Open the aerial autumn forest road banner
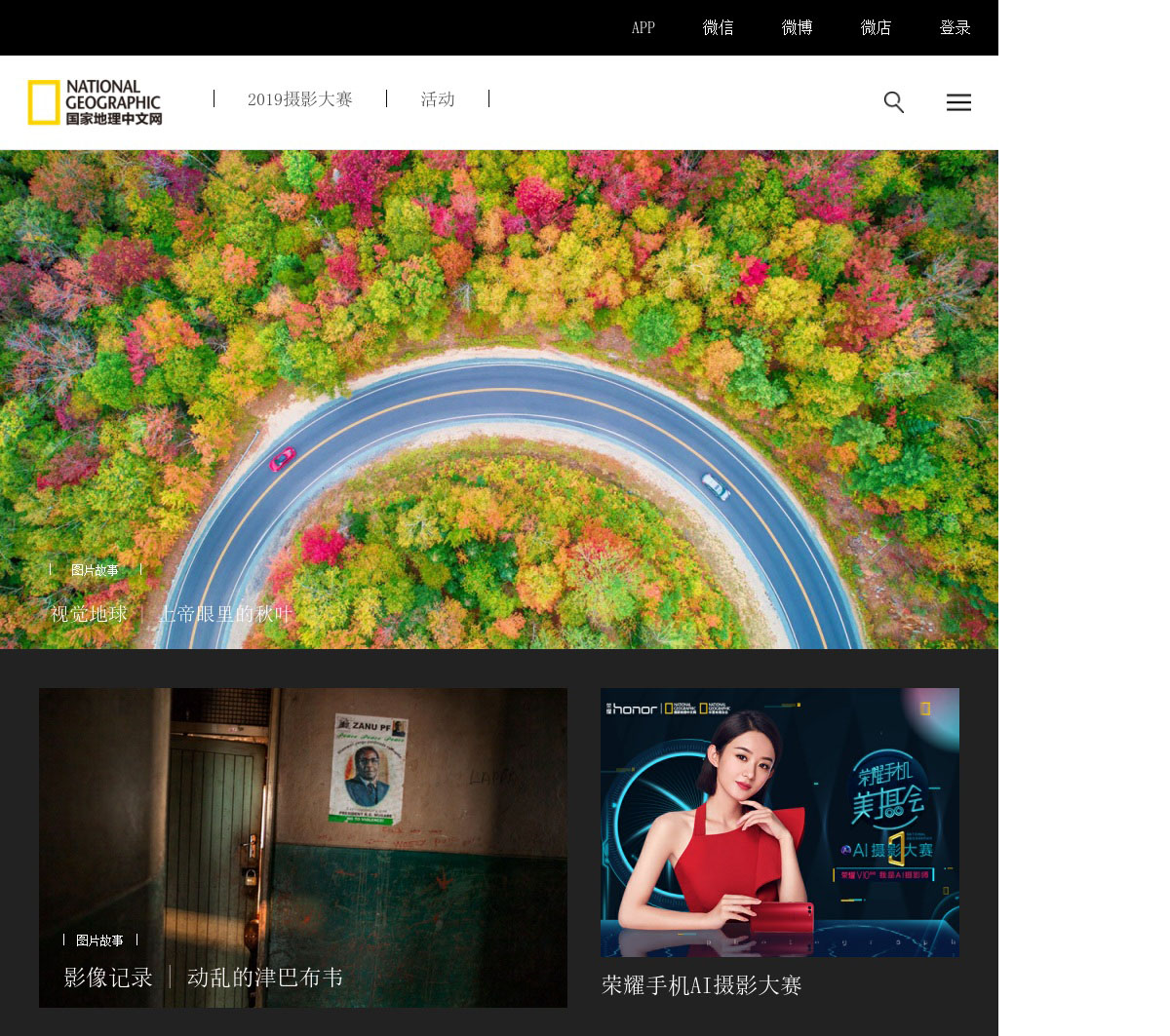Image resolution: width=1170 pixels, height=1036 pixels. pyautogui.click(x=499, y=400)
